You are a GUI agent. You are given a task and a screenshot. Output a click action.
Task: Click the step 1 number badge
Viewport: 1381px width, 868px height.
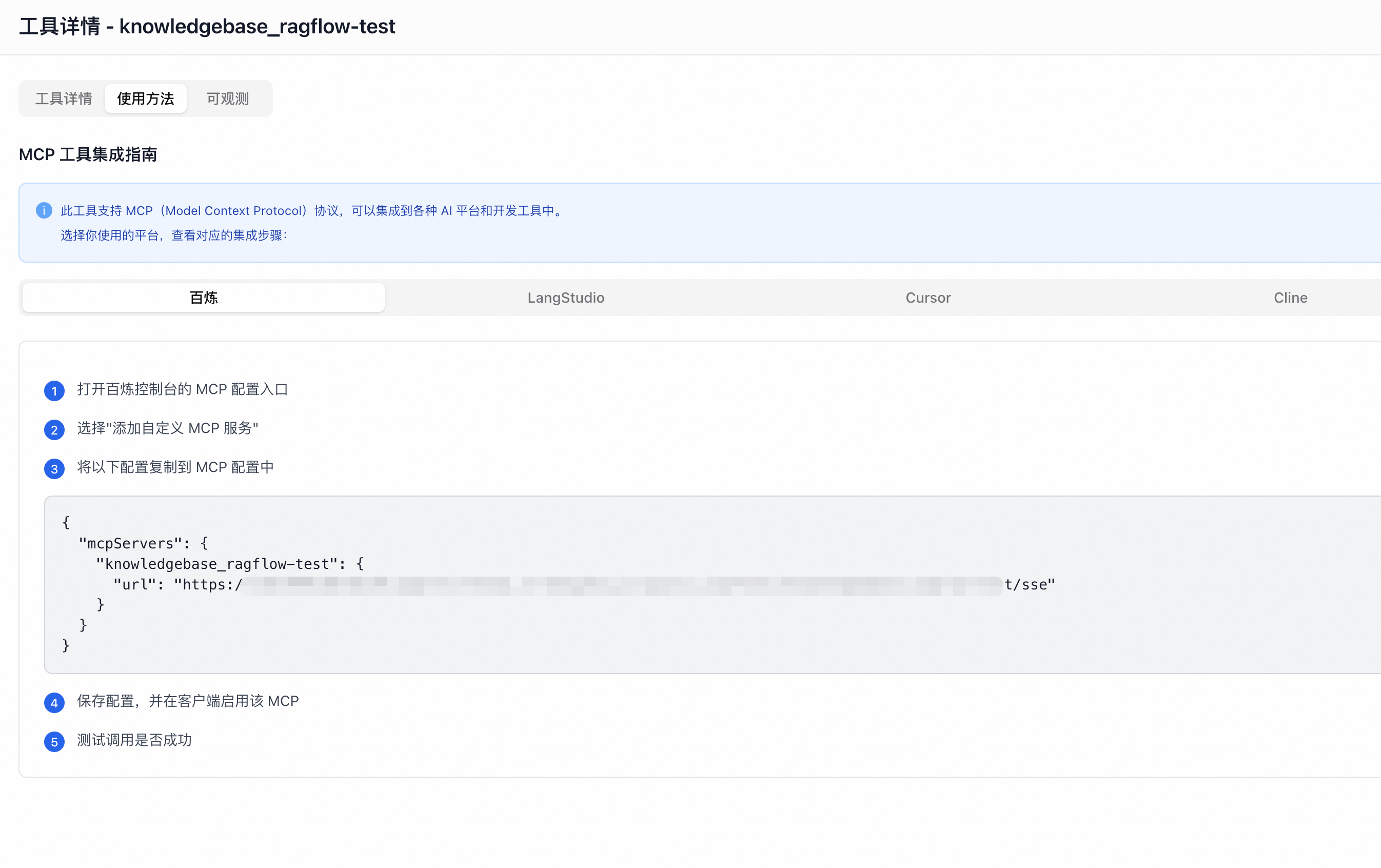click(x=54, y=391)
